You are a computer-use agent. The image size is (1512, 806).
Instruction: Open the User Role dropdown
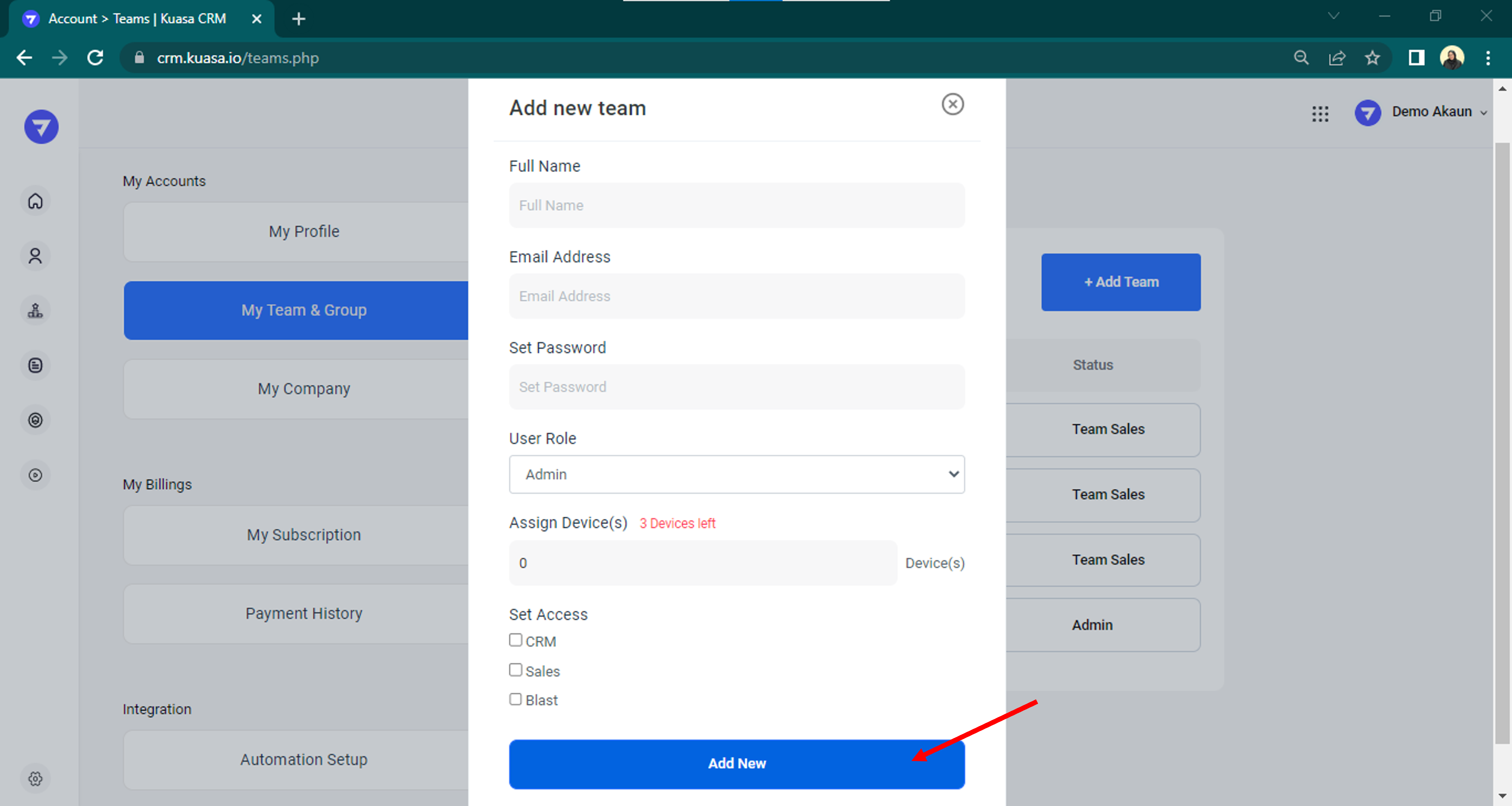pyautogui.click(x=736, y=474)
